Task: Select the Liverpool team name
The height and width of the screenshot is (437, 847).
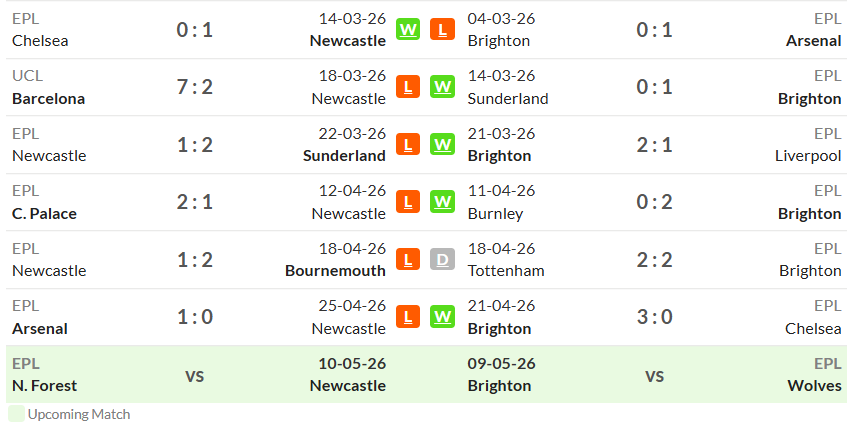Action: point(808,156)
